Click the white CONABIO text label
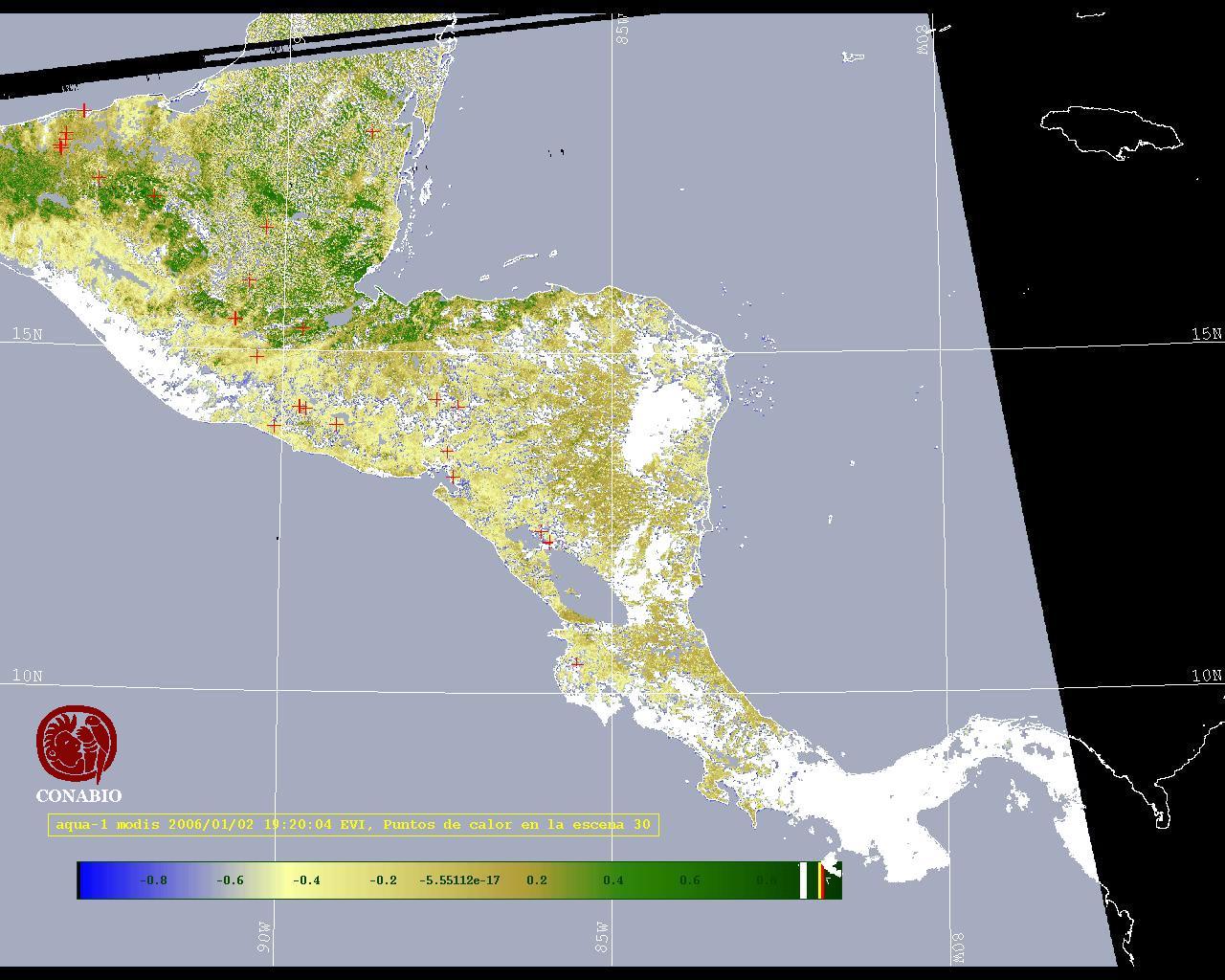 coord(78,796)
